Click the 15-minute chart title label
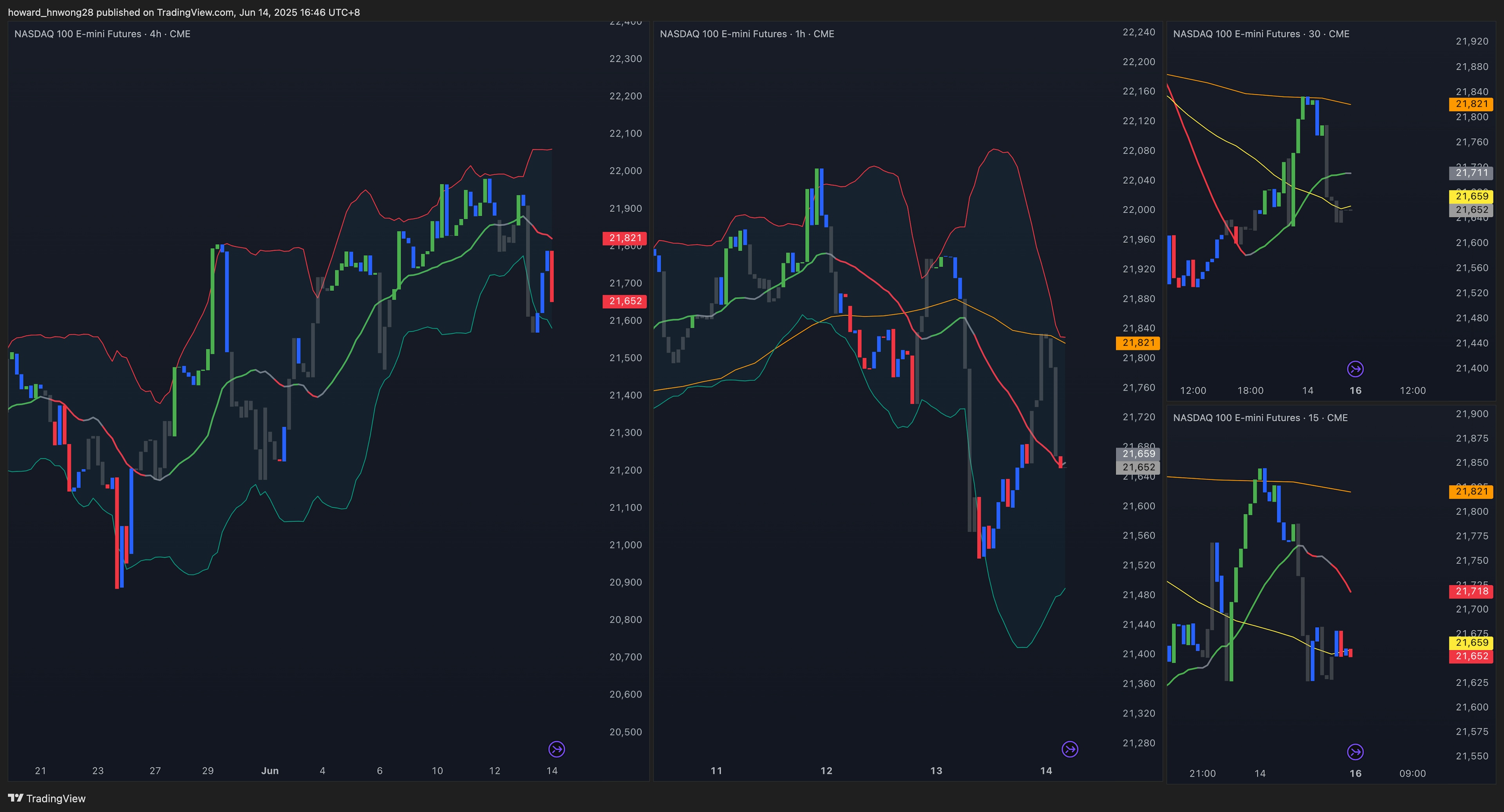Screen dimensions: 1504x812 click(x=1260, y=417)
